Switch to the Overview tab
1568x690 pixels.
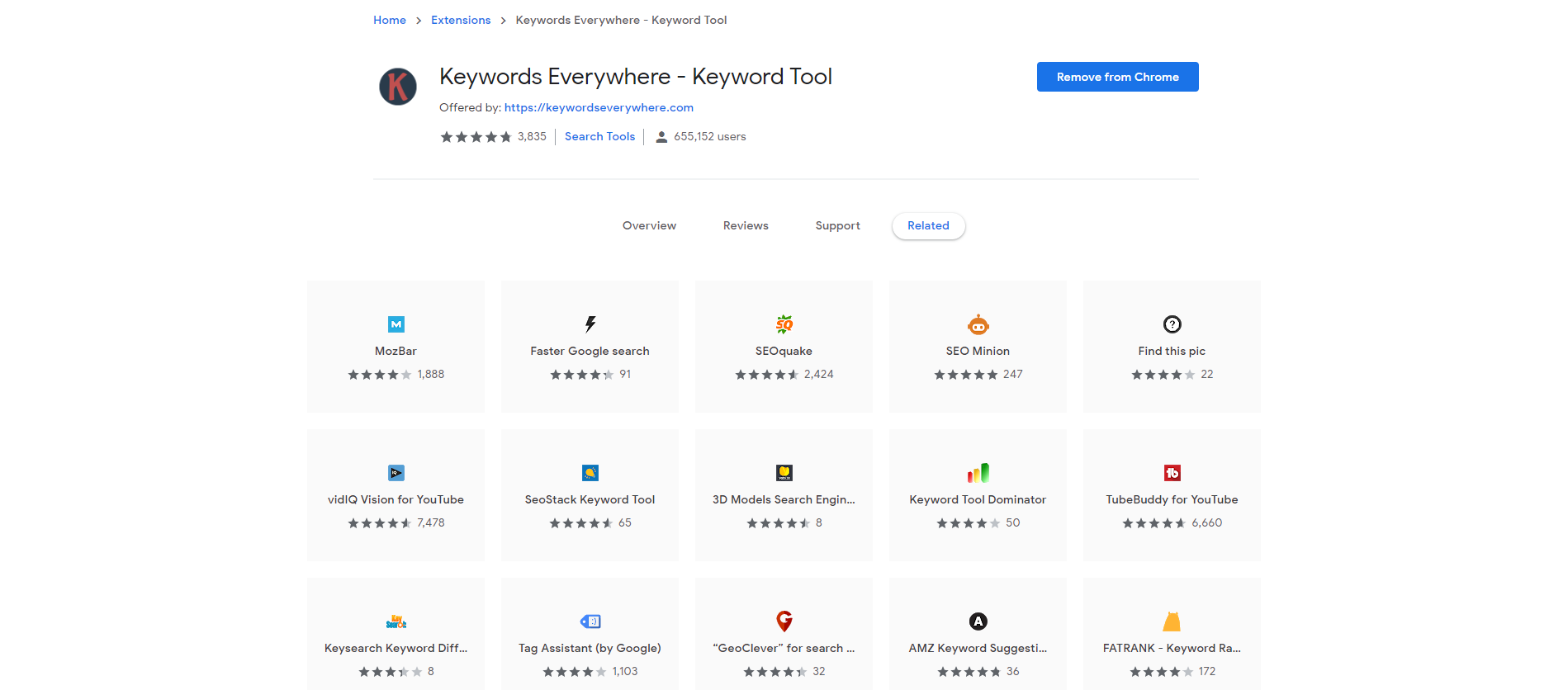(x=649, y=225)
